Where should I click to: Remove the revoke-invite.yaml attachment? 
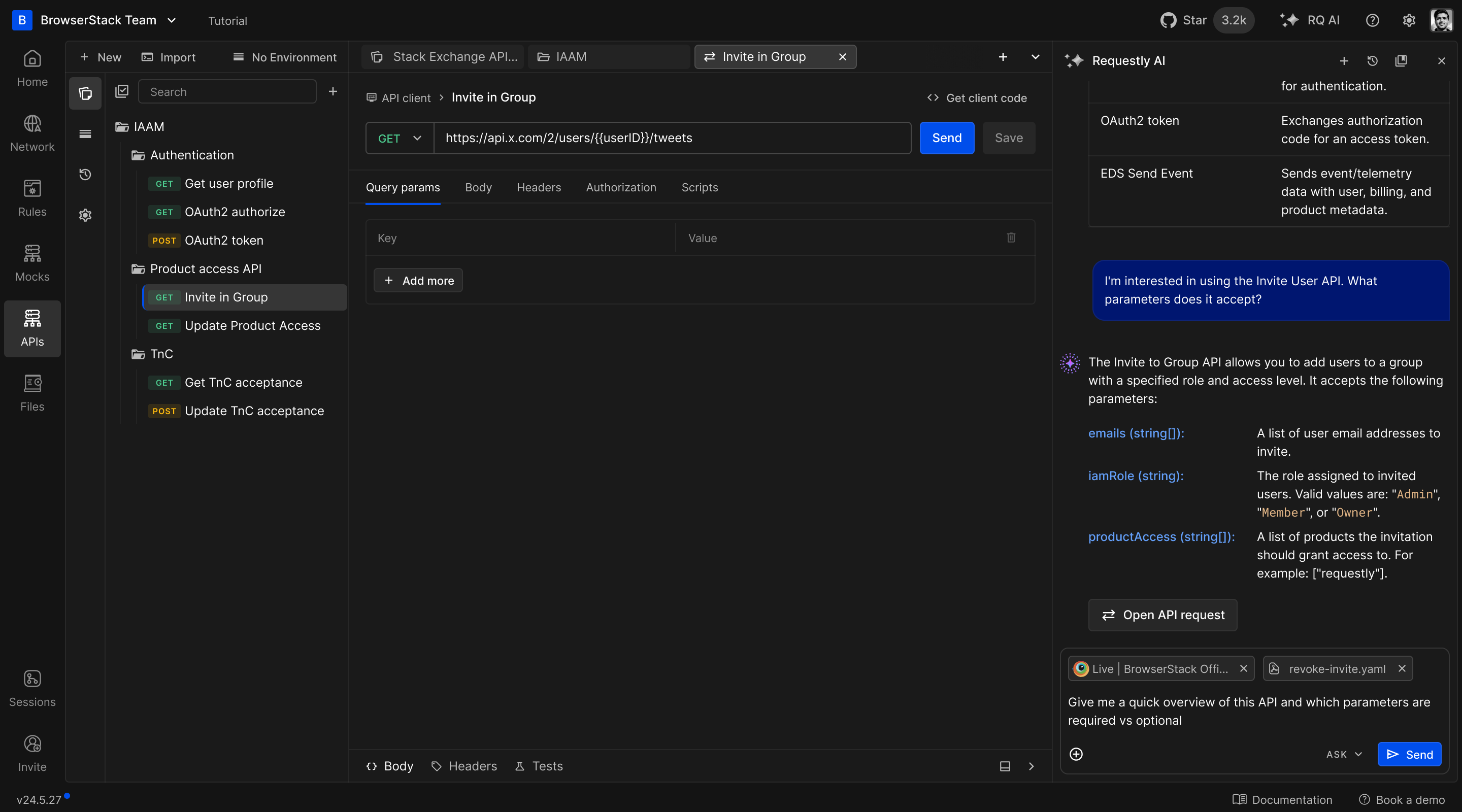[1402, 668]
